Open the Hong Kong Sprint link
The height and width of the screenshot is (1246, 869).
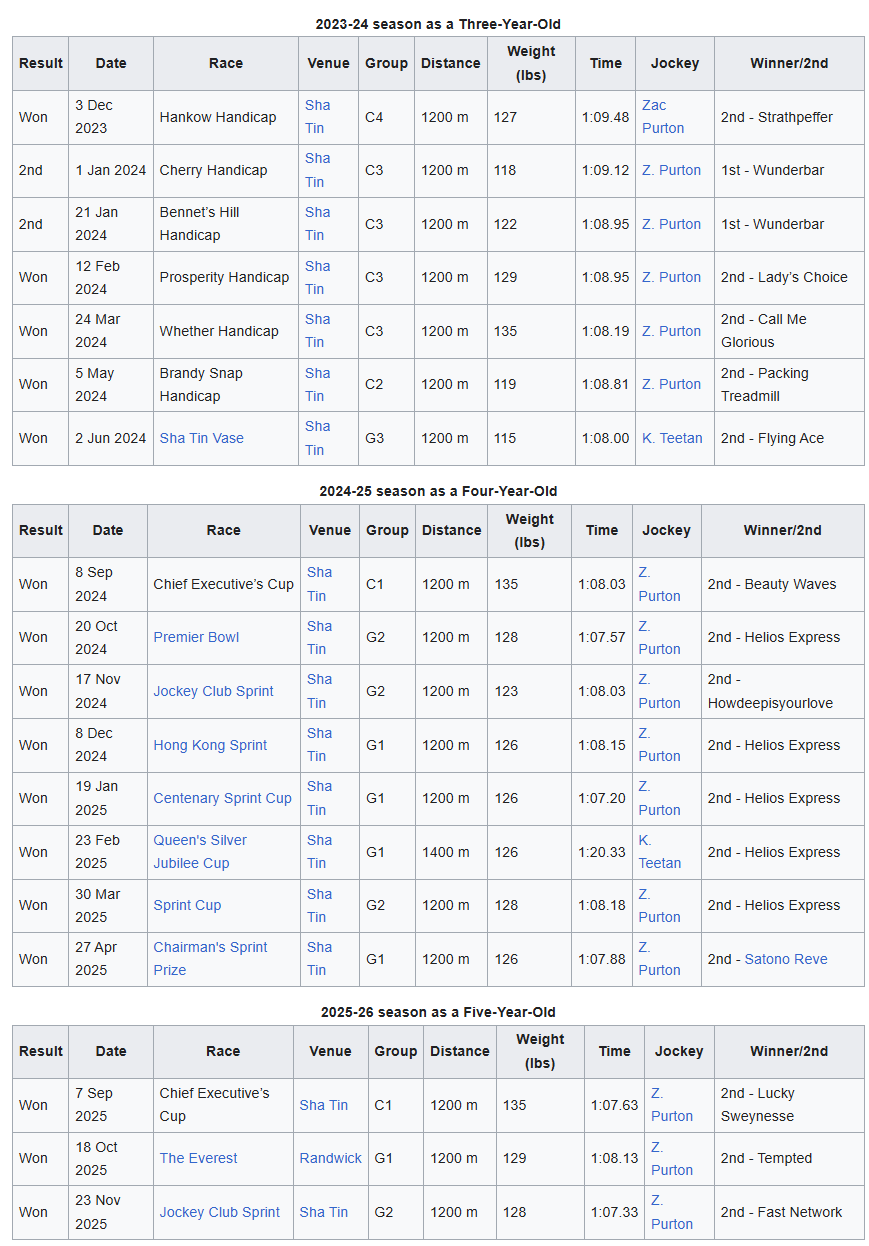click(210, 745)
